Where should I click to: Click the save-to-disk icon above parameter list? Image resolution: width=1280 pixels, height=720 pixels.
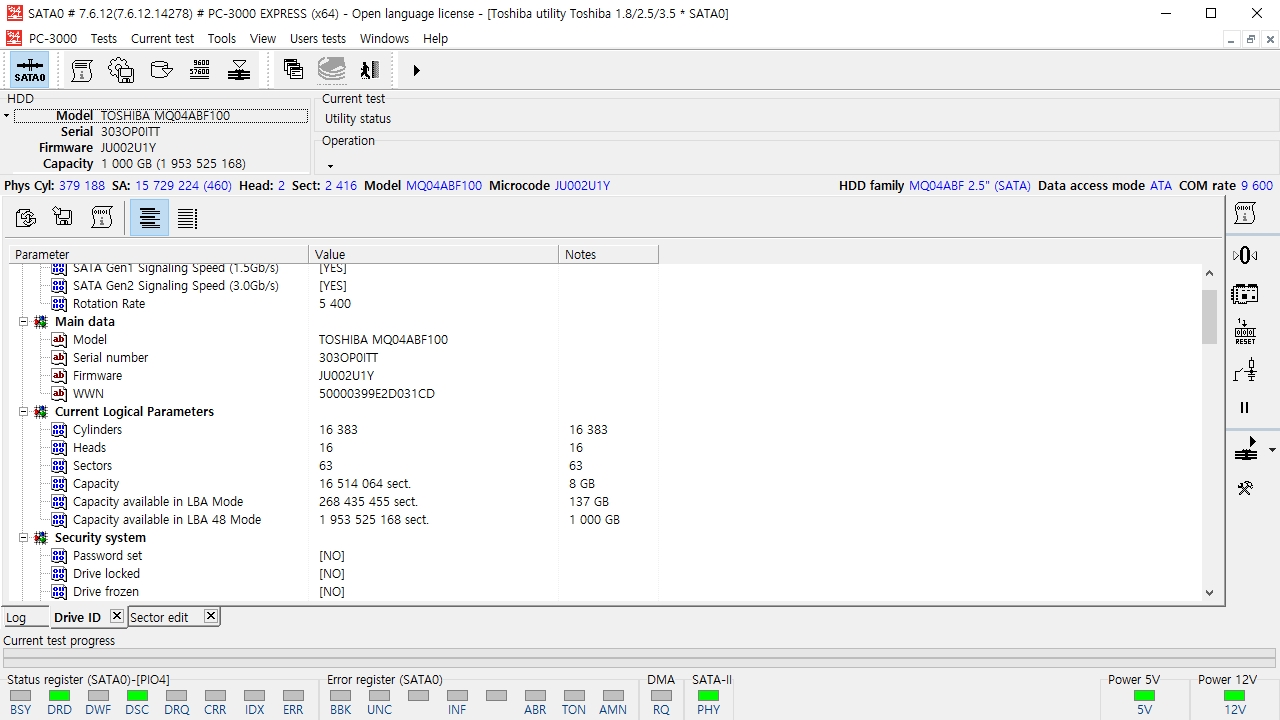point(63,218)
